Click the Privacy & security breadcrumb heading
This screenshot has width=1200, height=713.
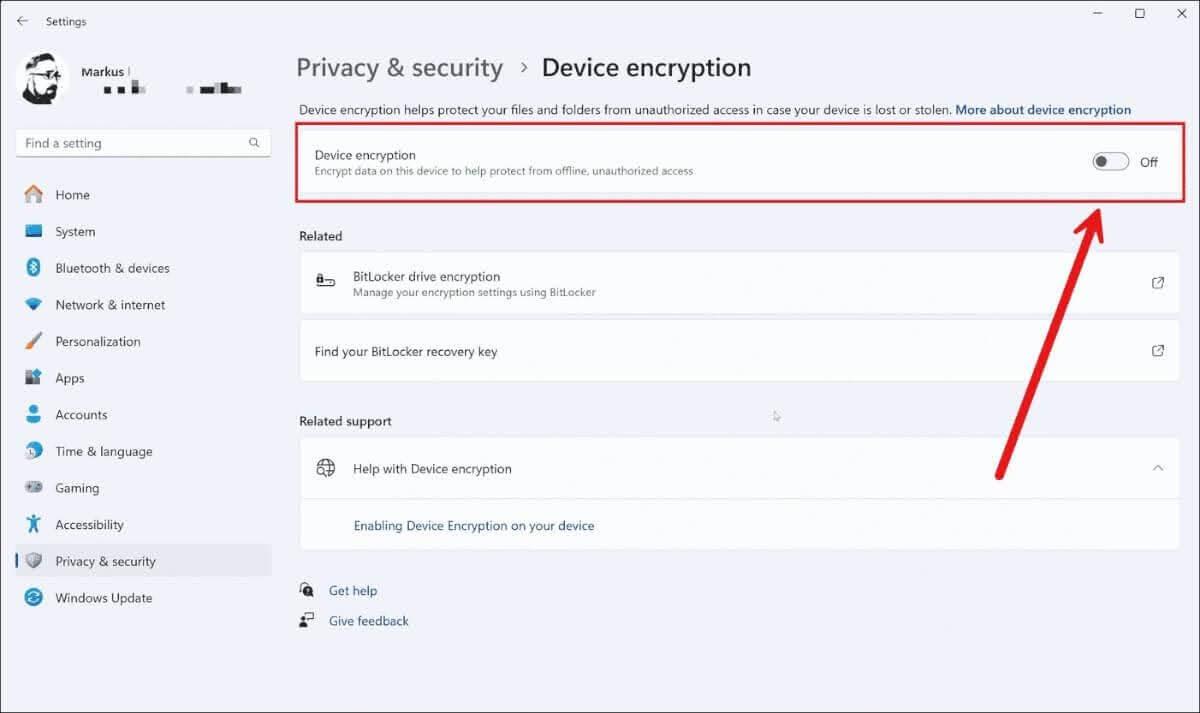pyautogui.click(x=399, y=68)
